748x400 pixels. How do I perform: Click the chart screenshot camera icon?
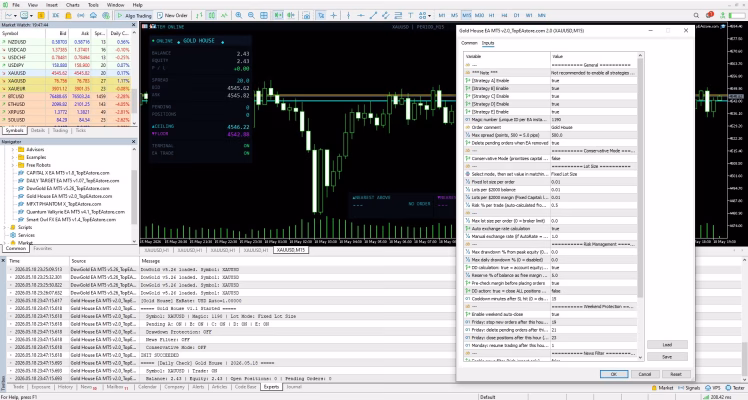click(306, 15)
